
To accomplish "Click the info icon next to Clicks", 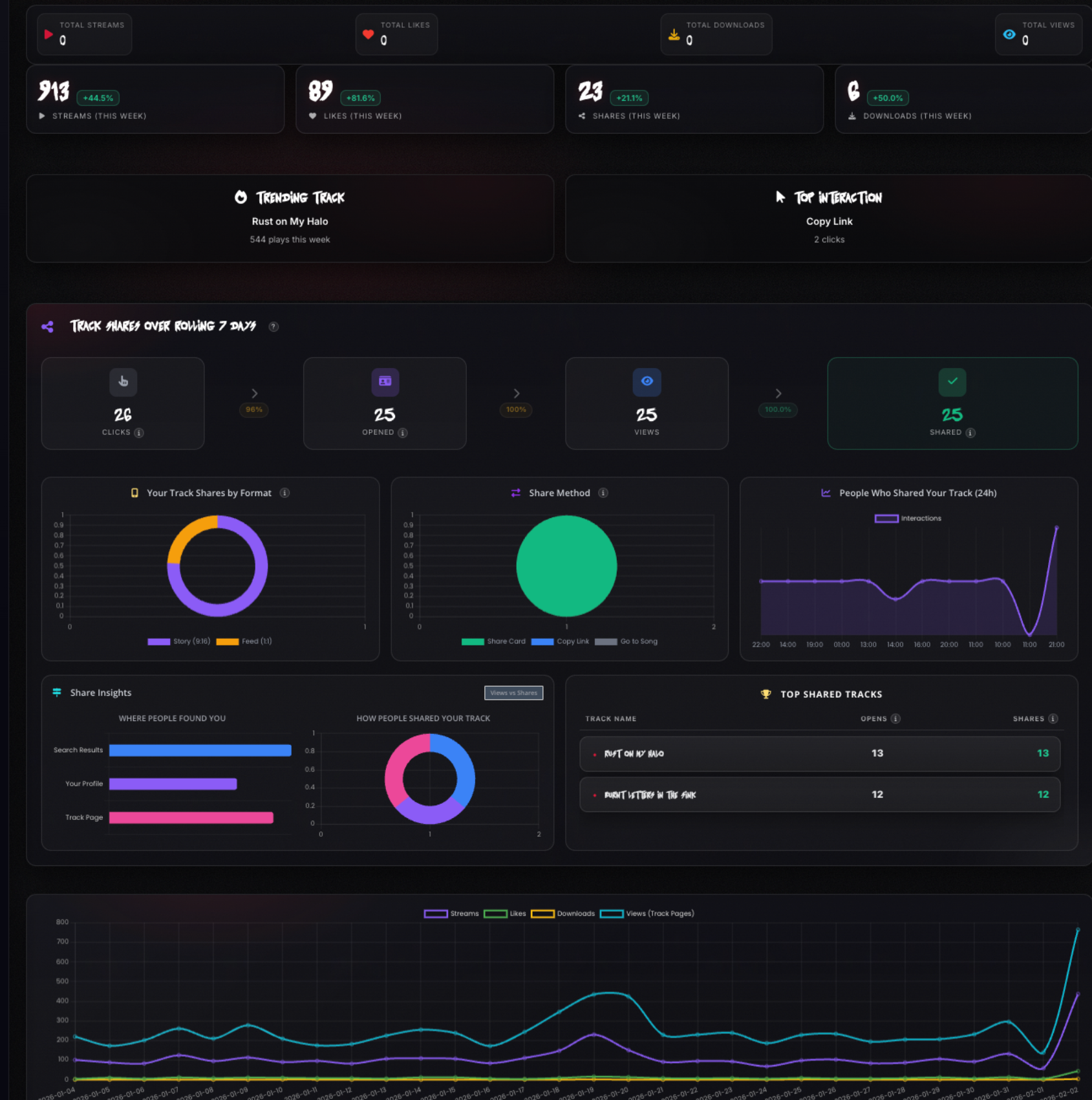I will point(139,433).
